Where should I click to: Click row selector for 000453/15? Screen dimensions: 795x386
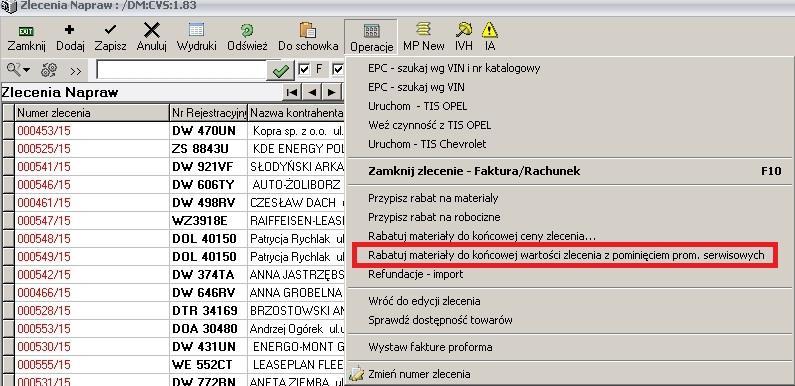click(x=8, y=131)
